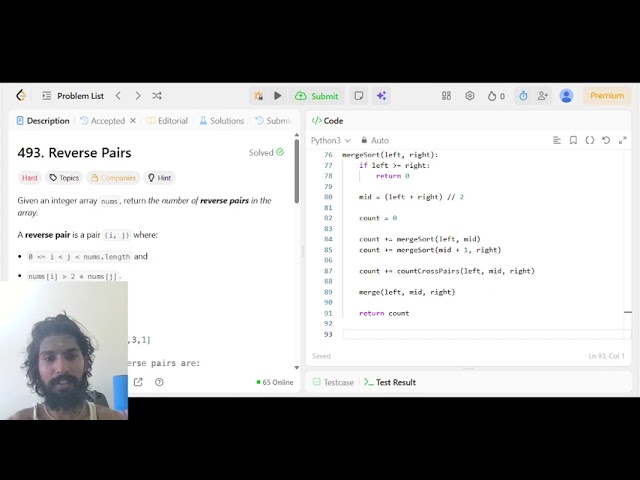Click the curly braces icon
Viewport: 640px width, 480px height.
590,140
